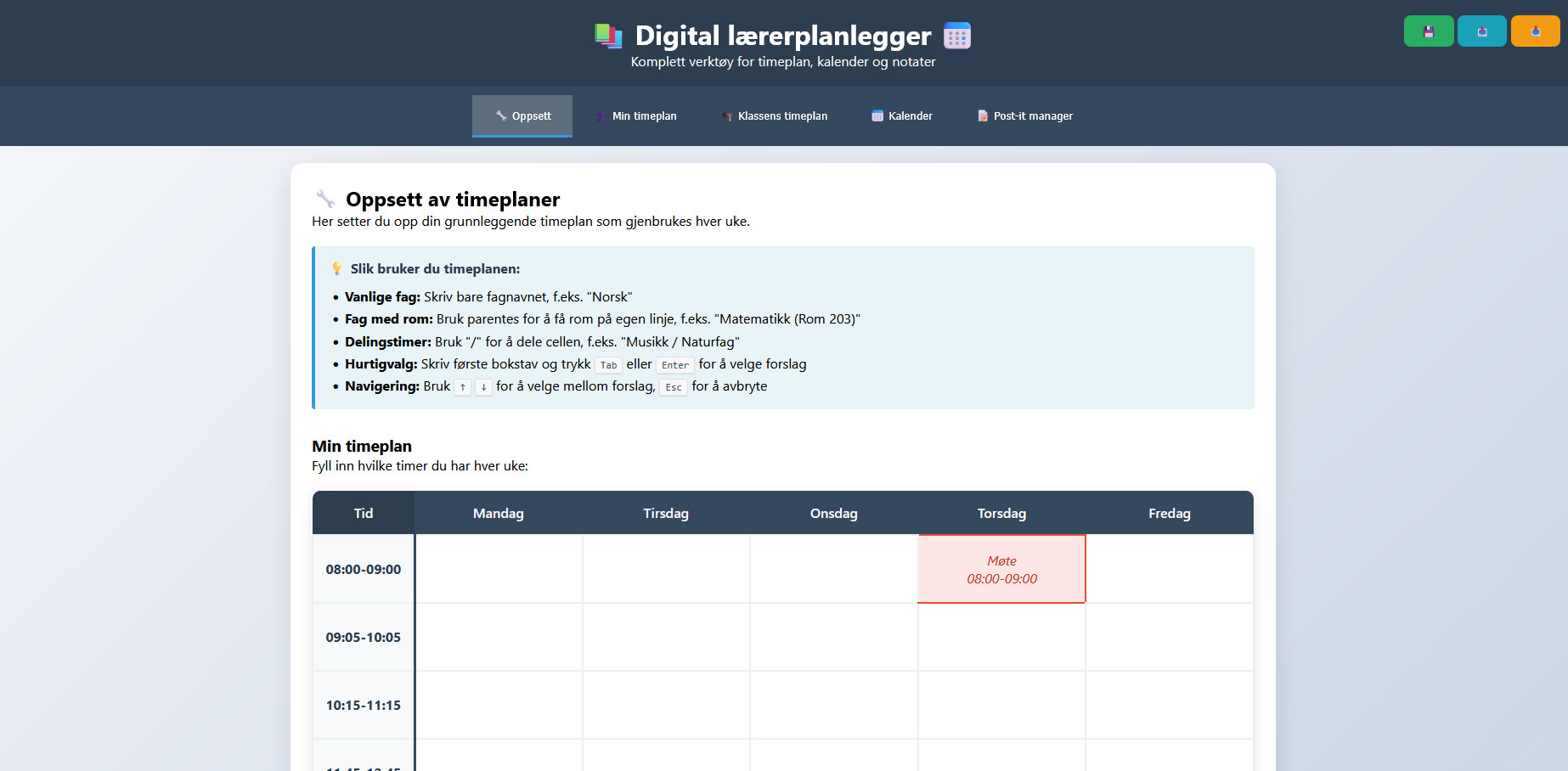This screenshot has width=1568, height=771.
Task: Click the green floppy-disk save button
Action: click(1429, 31)
